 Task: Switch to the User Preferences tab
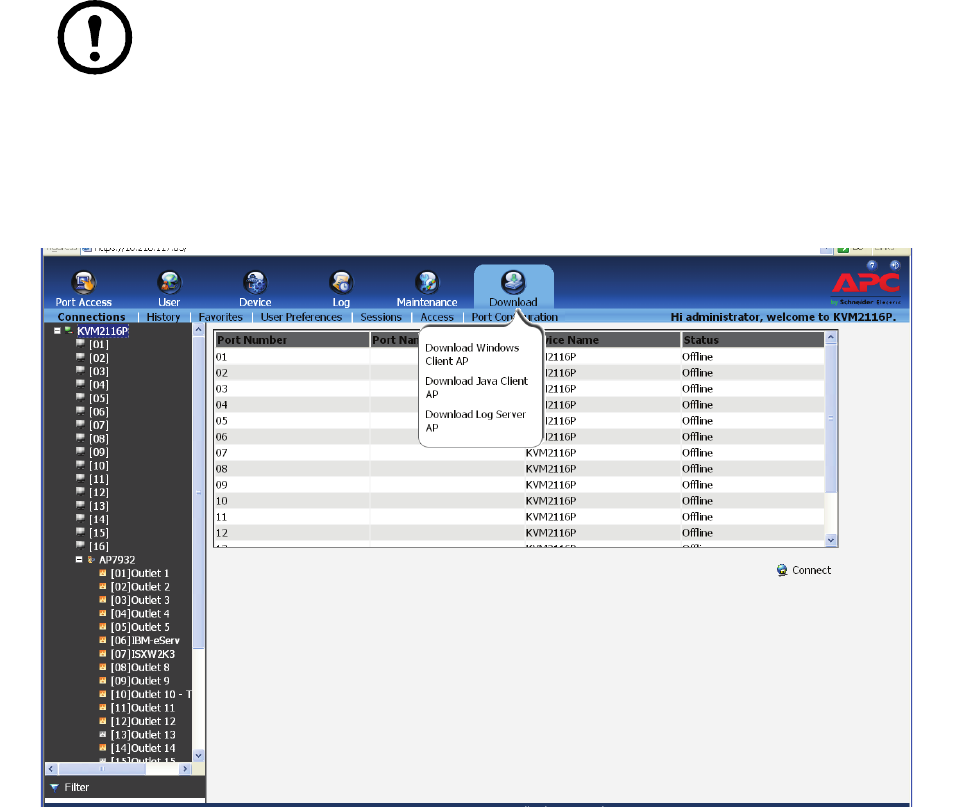coord(301,317)
